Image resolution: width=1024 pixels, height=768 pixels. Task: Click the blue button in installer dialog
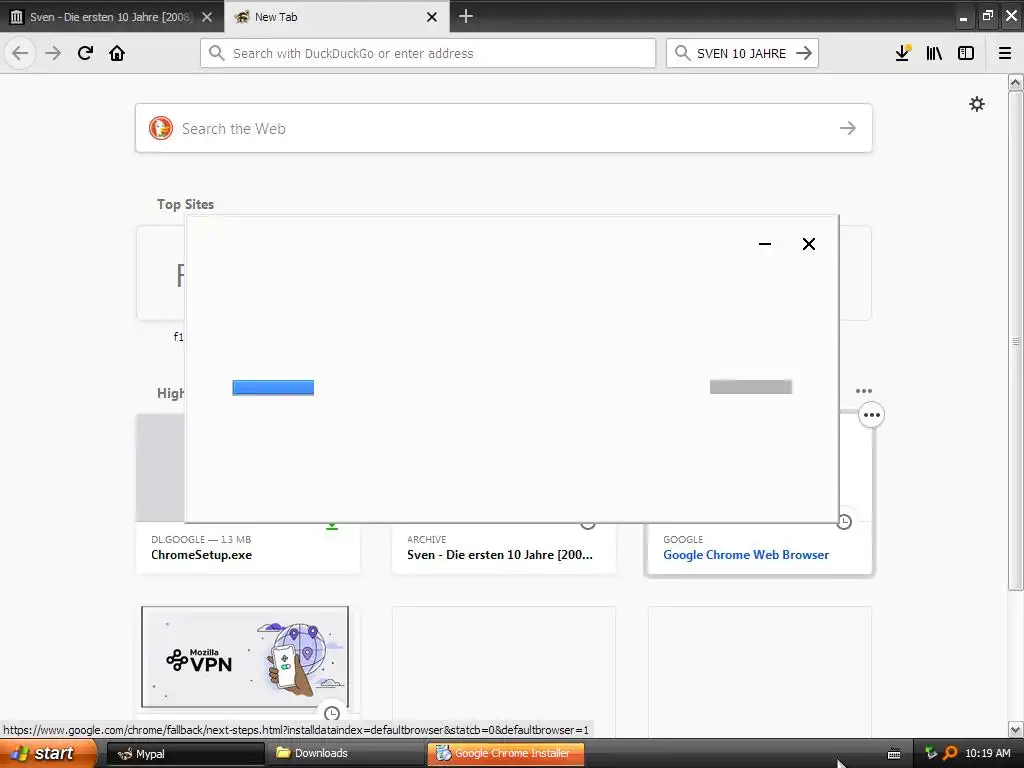point(273,387)
